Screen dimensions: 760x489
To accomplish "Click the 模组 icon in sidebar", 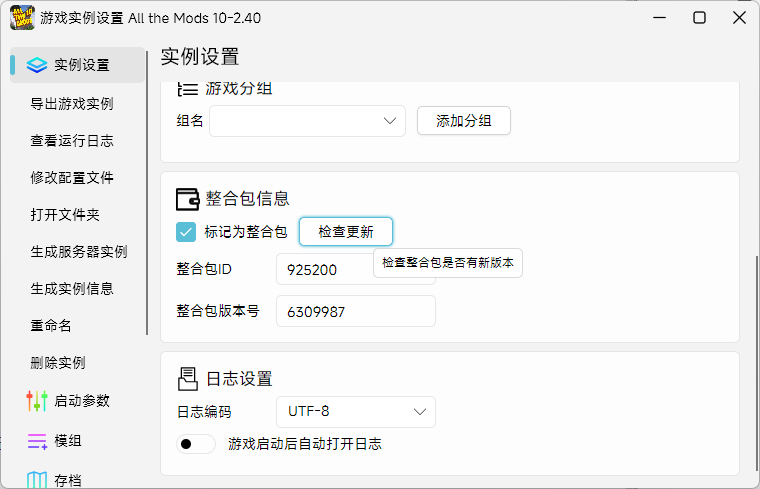I will point(37,440).
